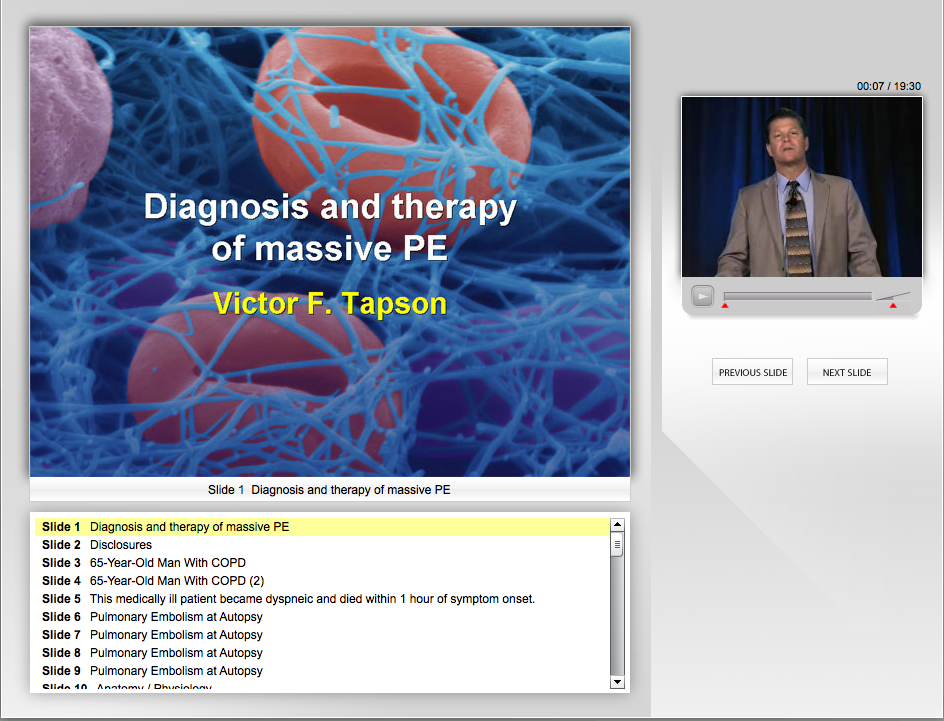The width and height of the screenshot is (944, 721).
Task: Go to the previous slide
Action: pyautogui.click(x=752, y=372)
